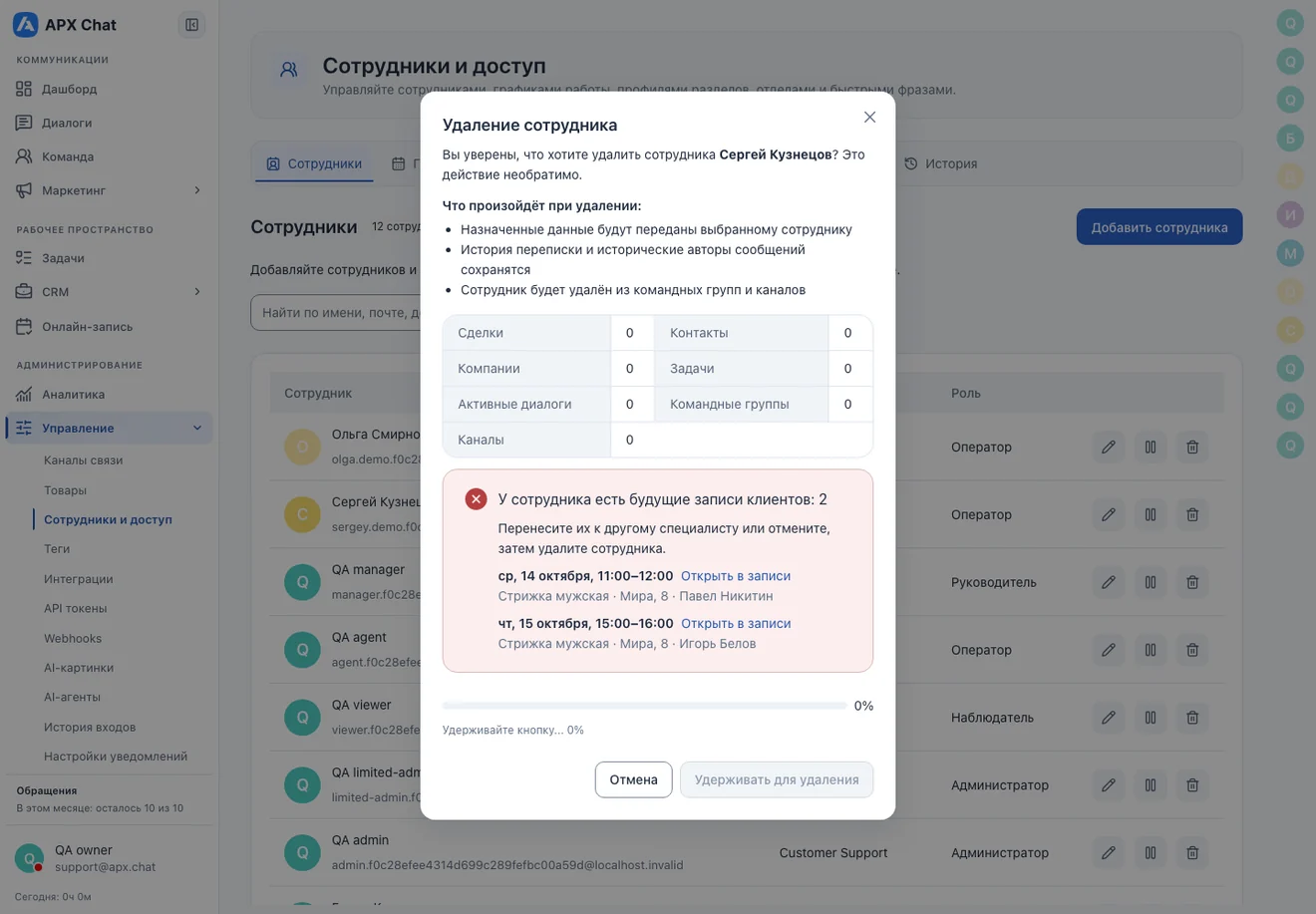Open Каналы связи menu item
1316x914 pixels.
click(84, 460)
